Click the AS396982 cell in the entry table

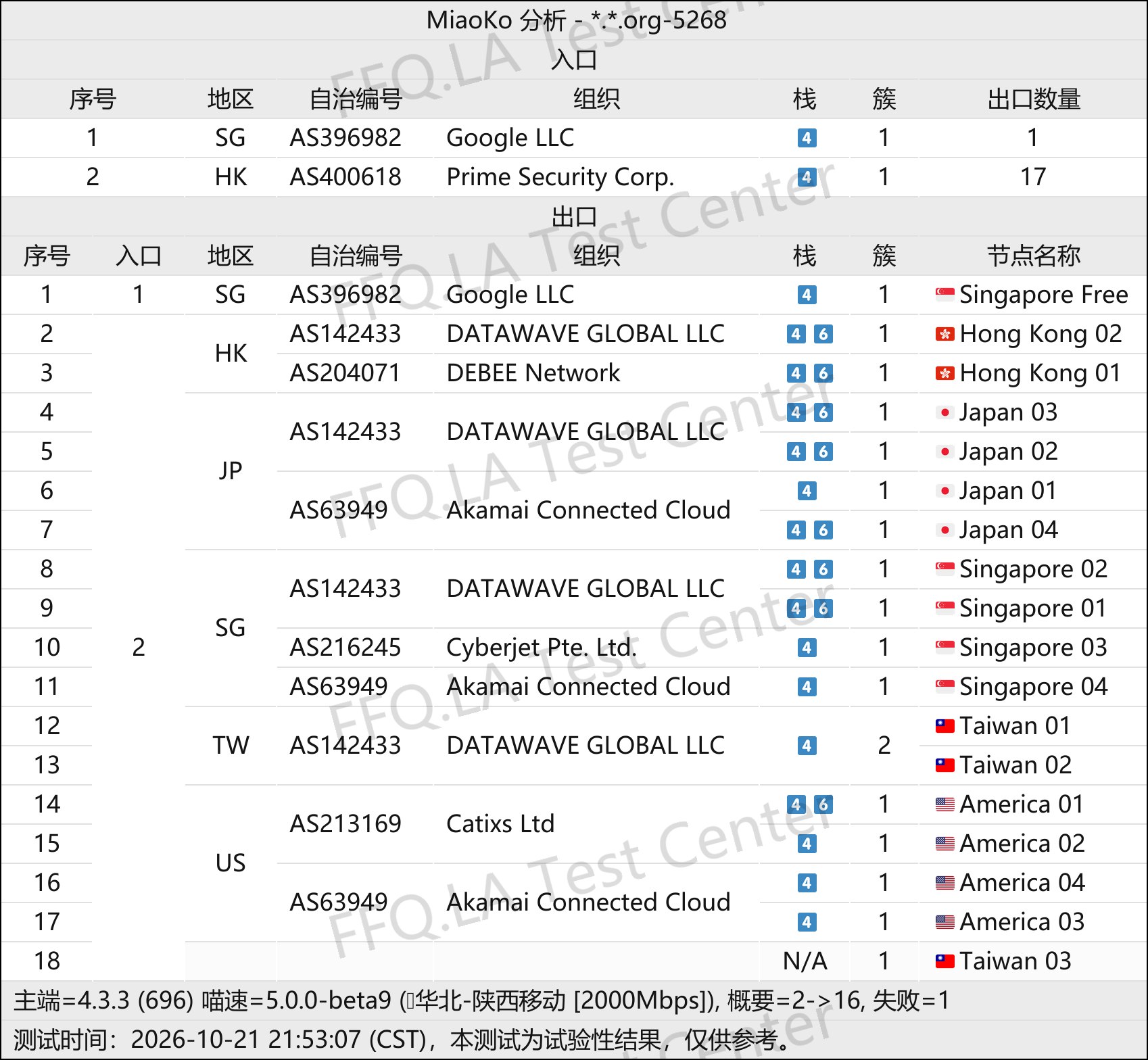click(345, 138)
